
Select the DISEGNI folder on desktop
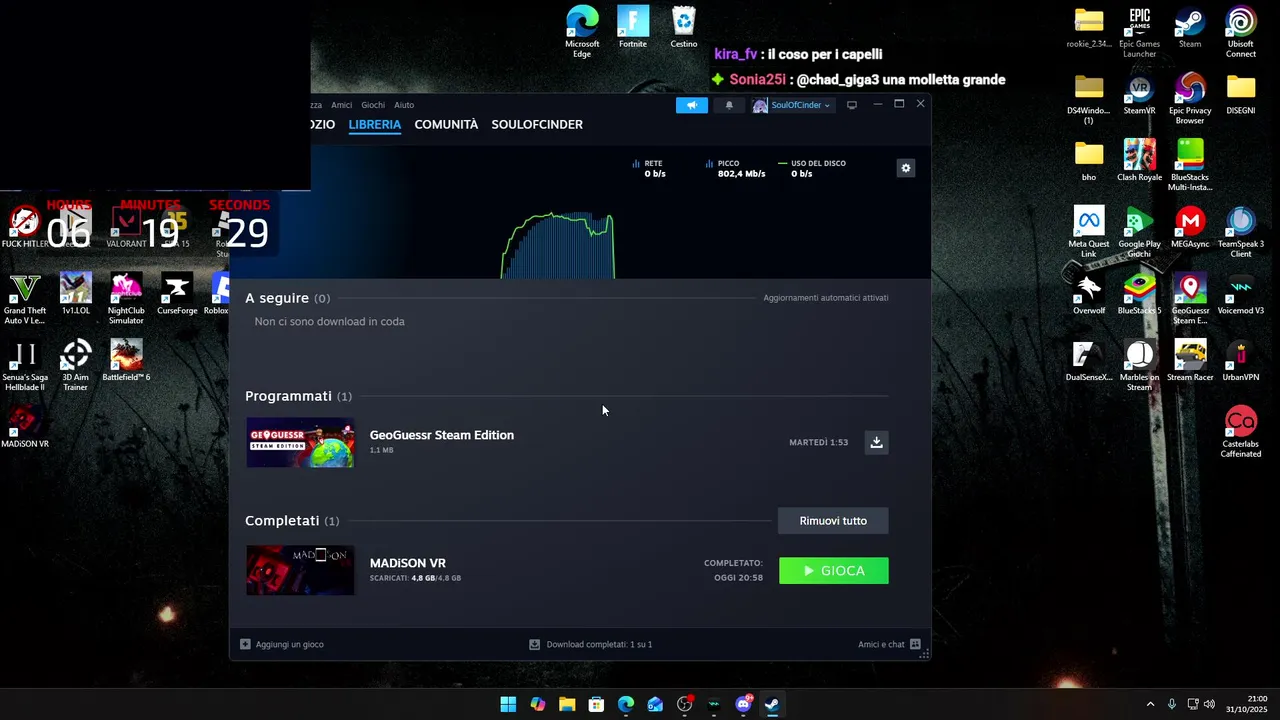tap(1241, 95)
